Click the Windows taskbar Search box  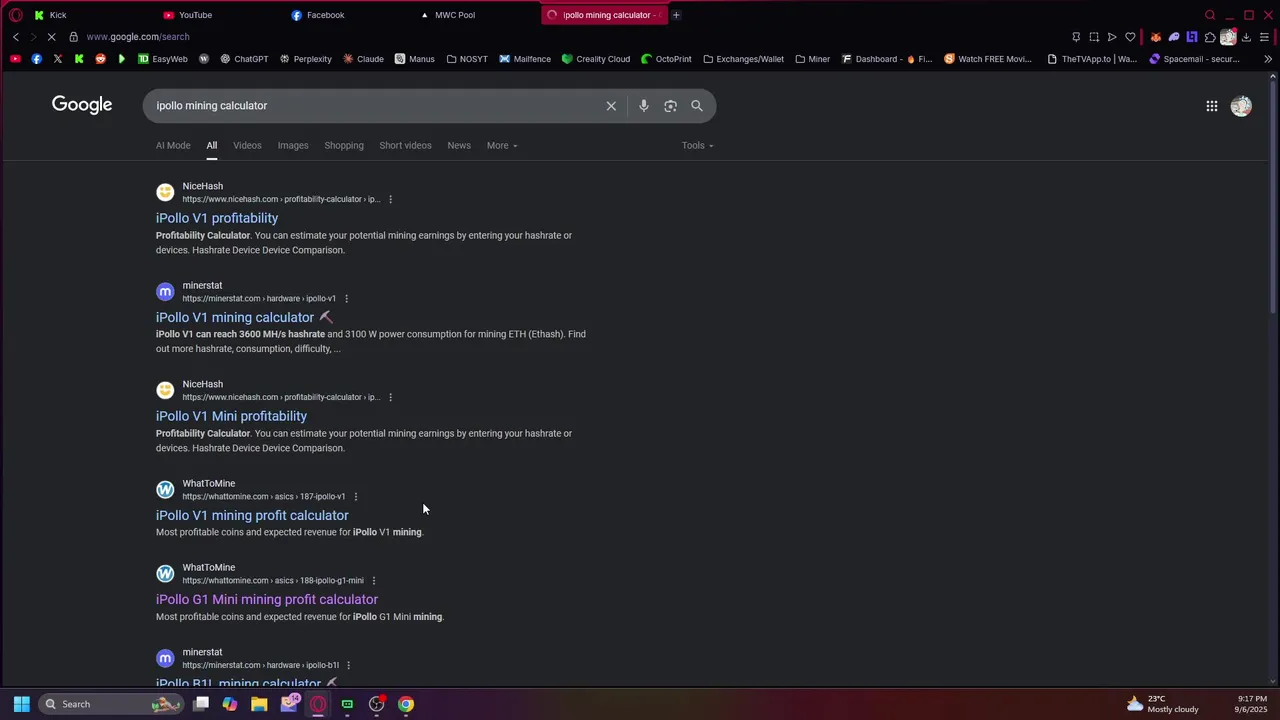112,704
